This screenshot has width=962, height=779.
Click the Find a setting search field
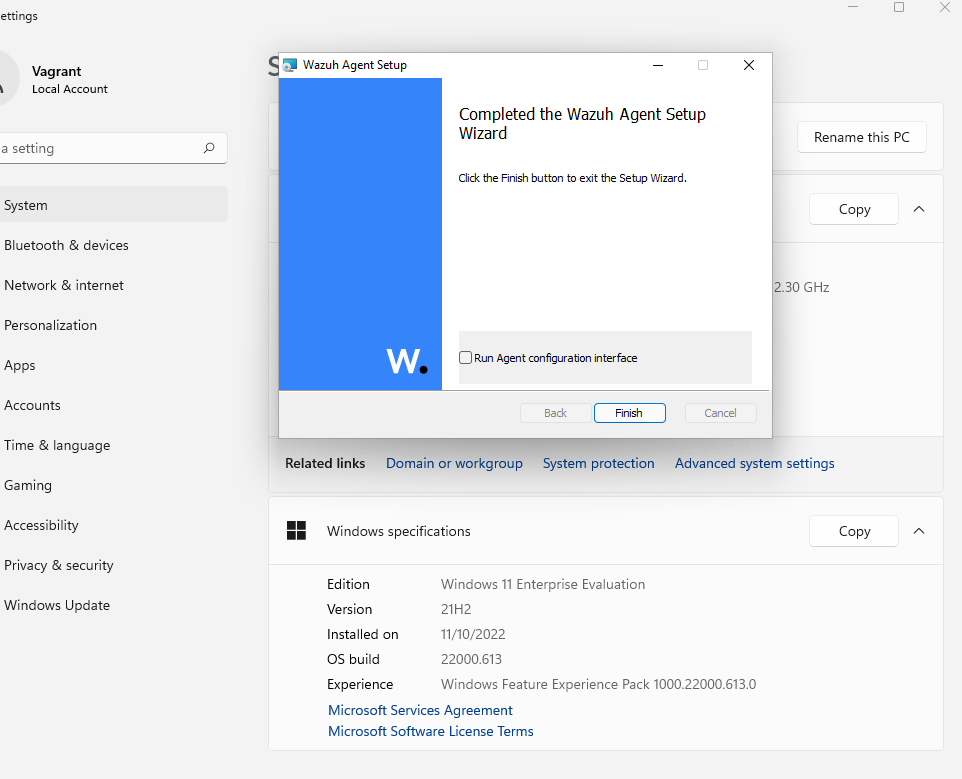[114, 148]
